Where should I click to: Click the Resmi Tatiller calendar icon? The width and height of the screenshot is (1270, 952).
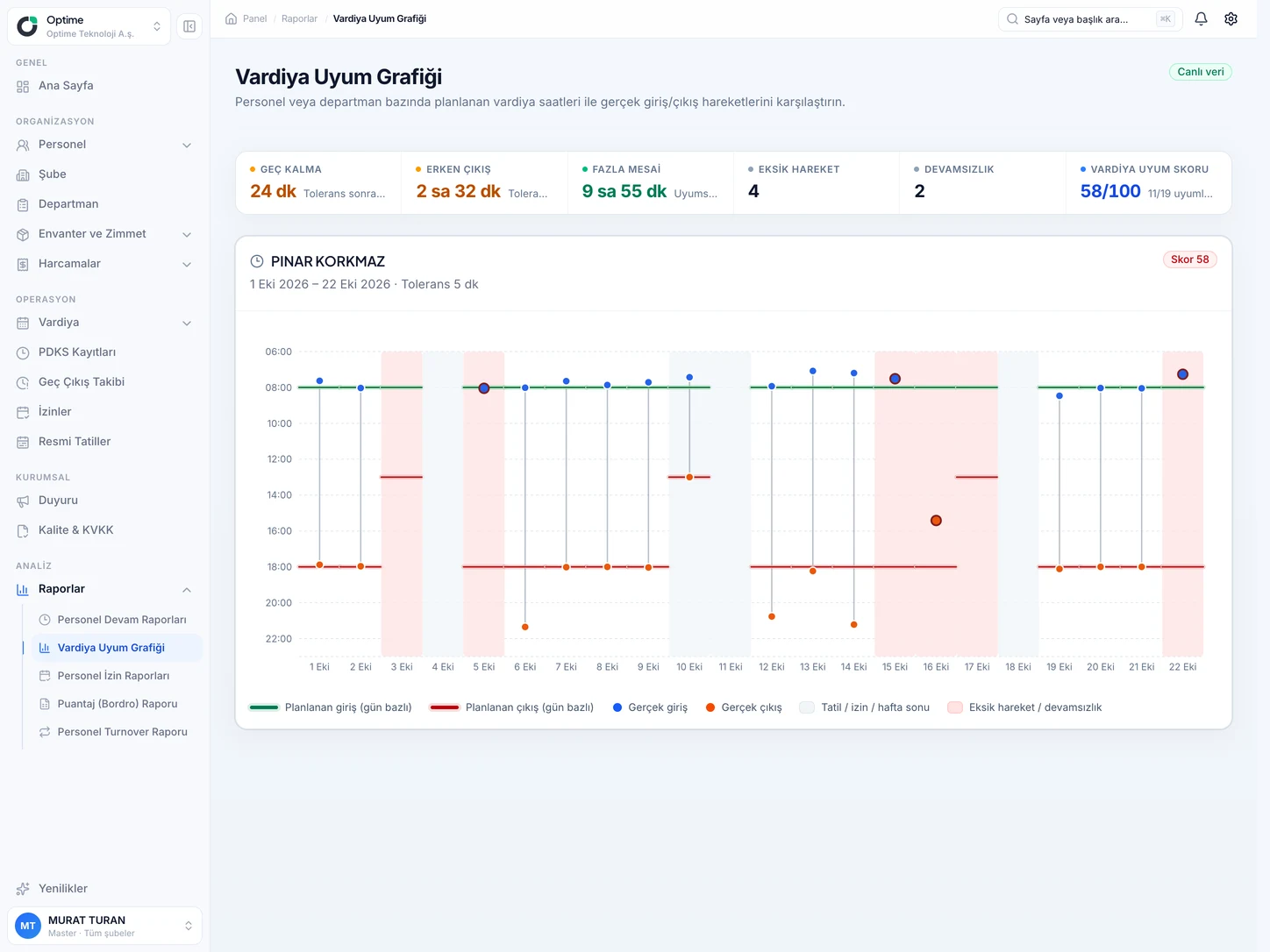tap(23, 442)
